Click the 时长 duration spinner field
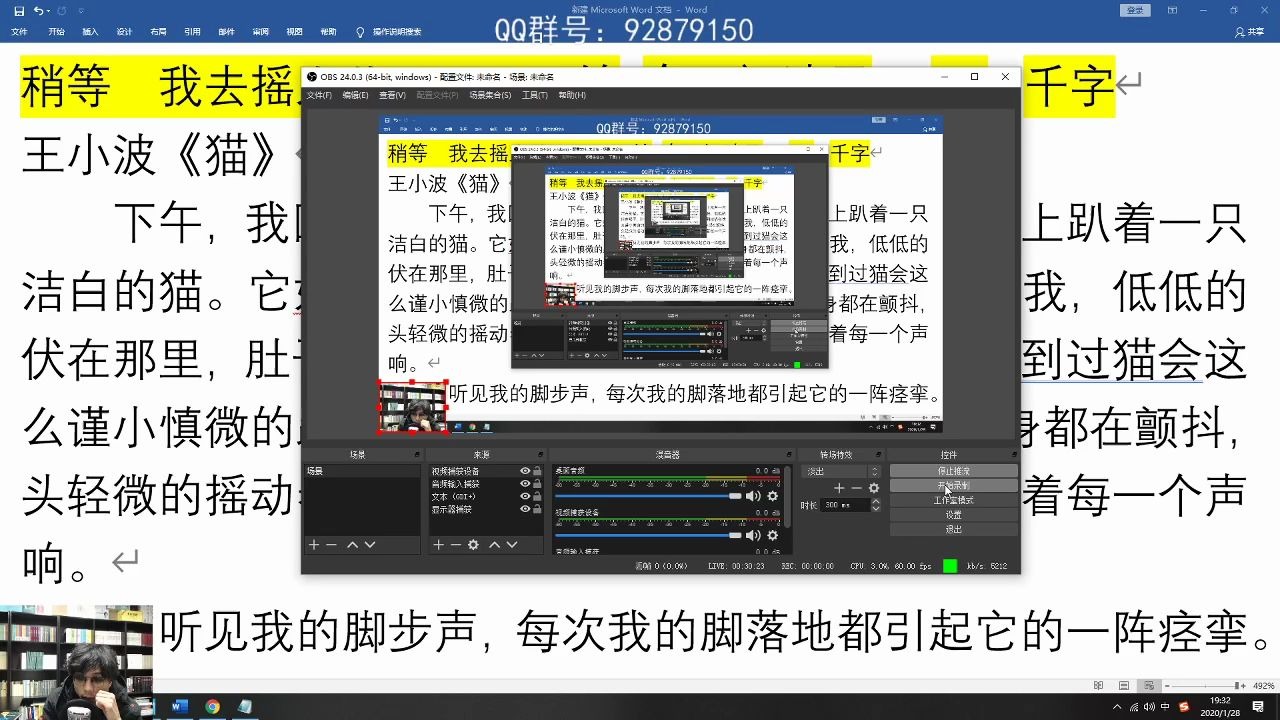Viewport: 1280px width, 720px height. (851, 505)
